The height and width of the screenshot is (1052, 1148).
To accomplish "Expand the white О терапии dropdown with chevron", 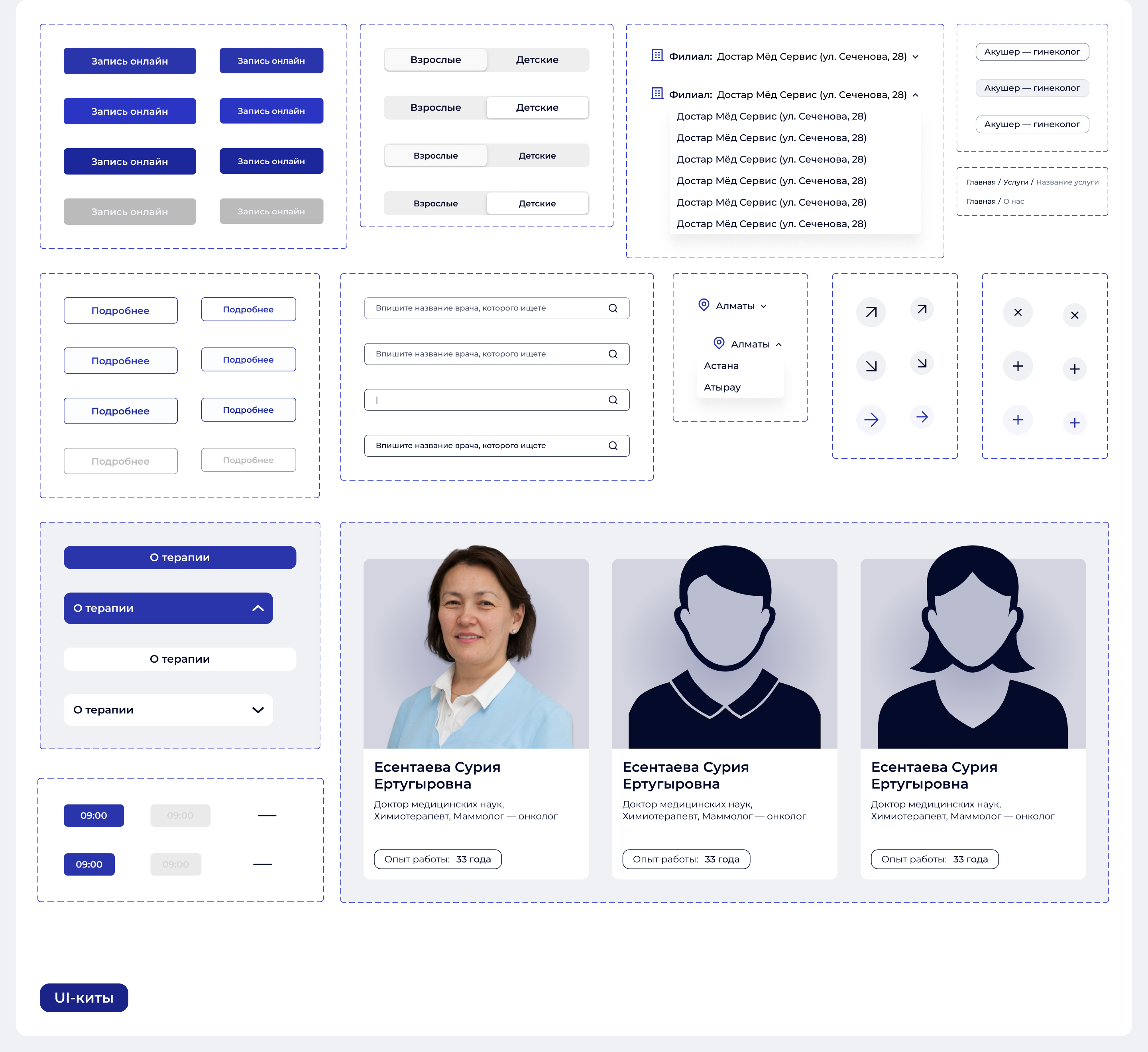I will [258, 710].
